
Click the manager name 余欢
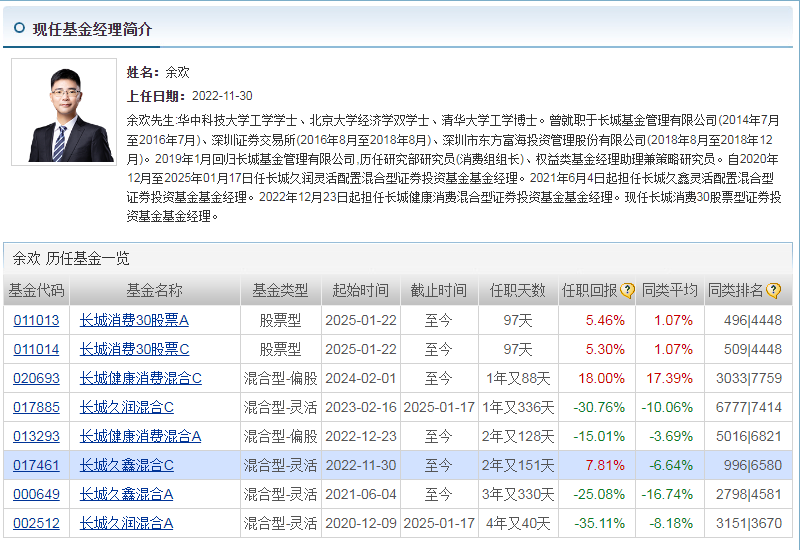coord(177,72)
